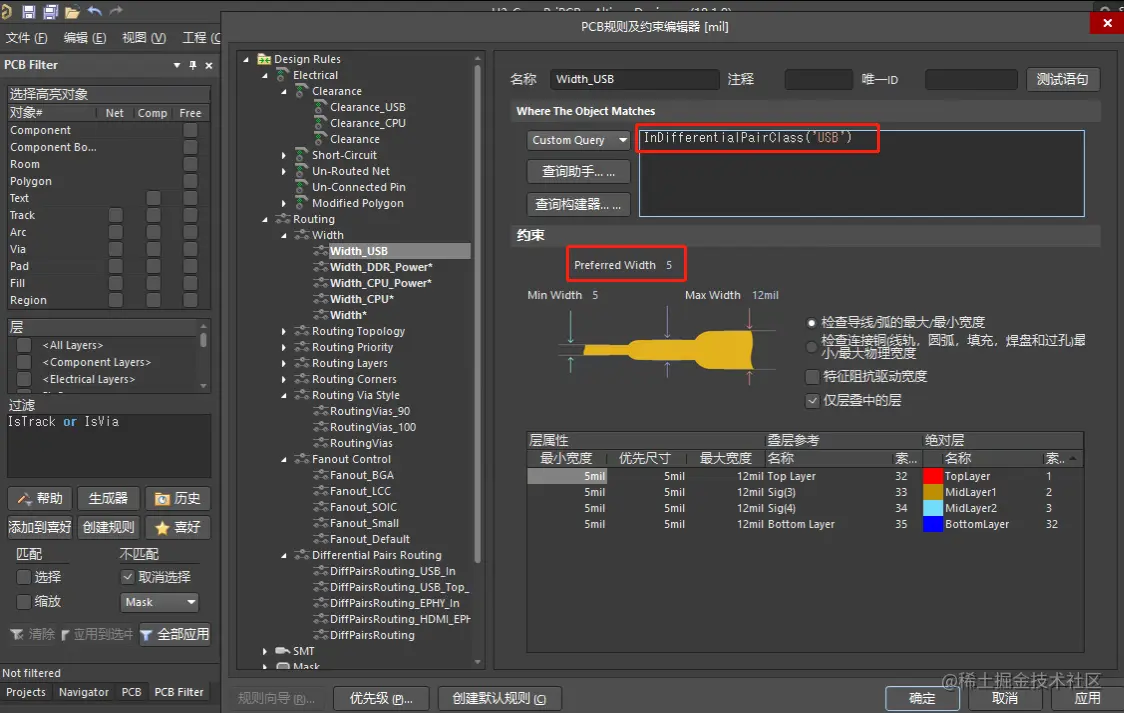Click the SMT category icon
This screenshot has height=713, width=1124.
[x=282, y=651]
